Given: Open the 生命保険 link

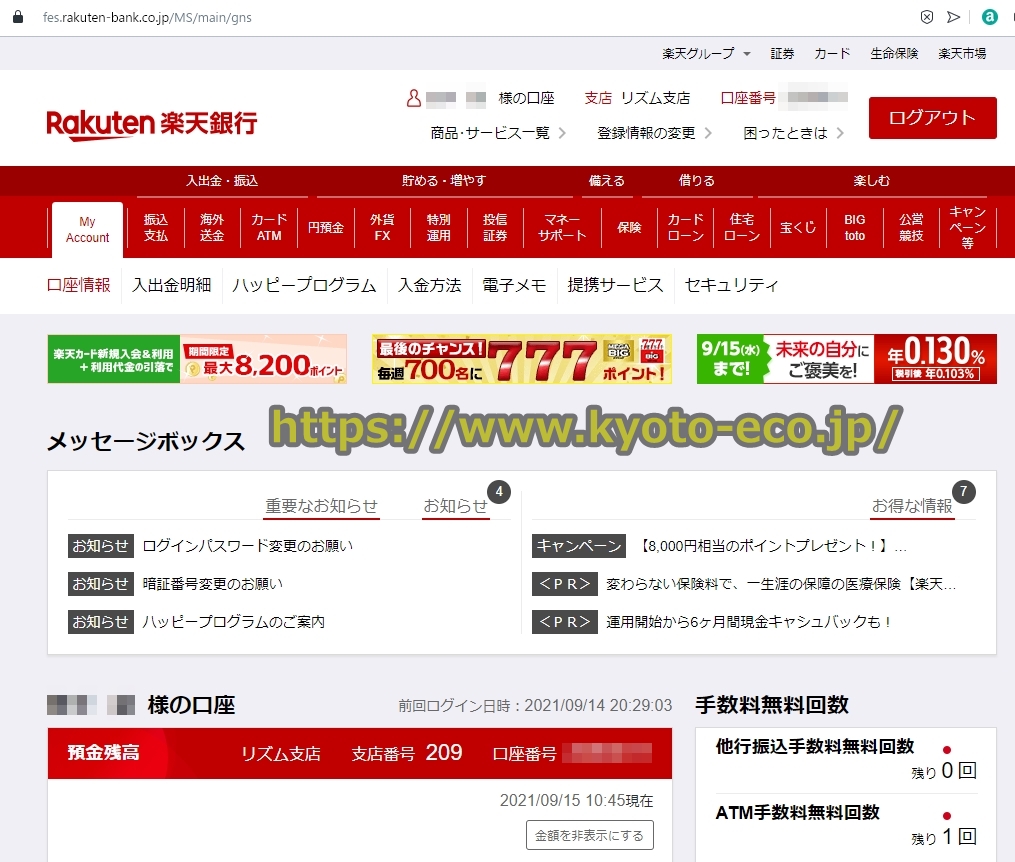Looking at the screenshot, I should [894, 53].
